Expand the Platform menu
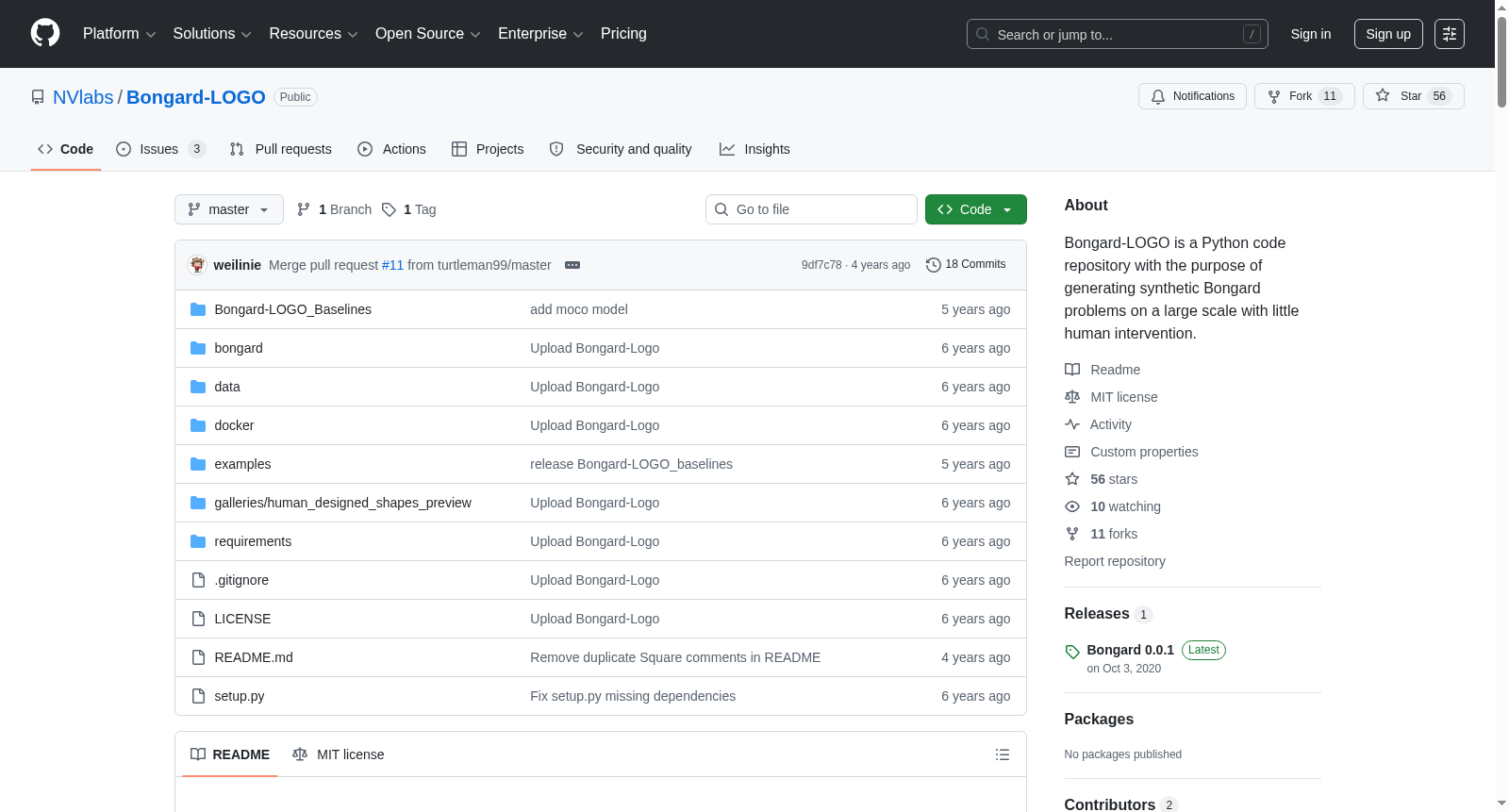 [120, 34]
